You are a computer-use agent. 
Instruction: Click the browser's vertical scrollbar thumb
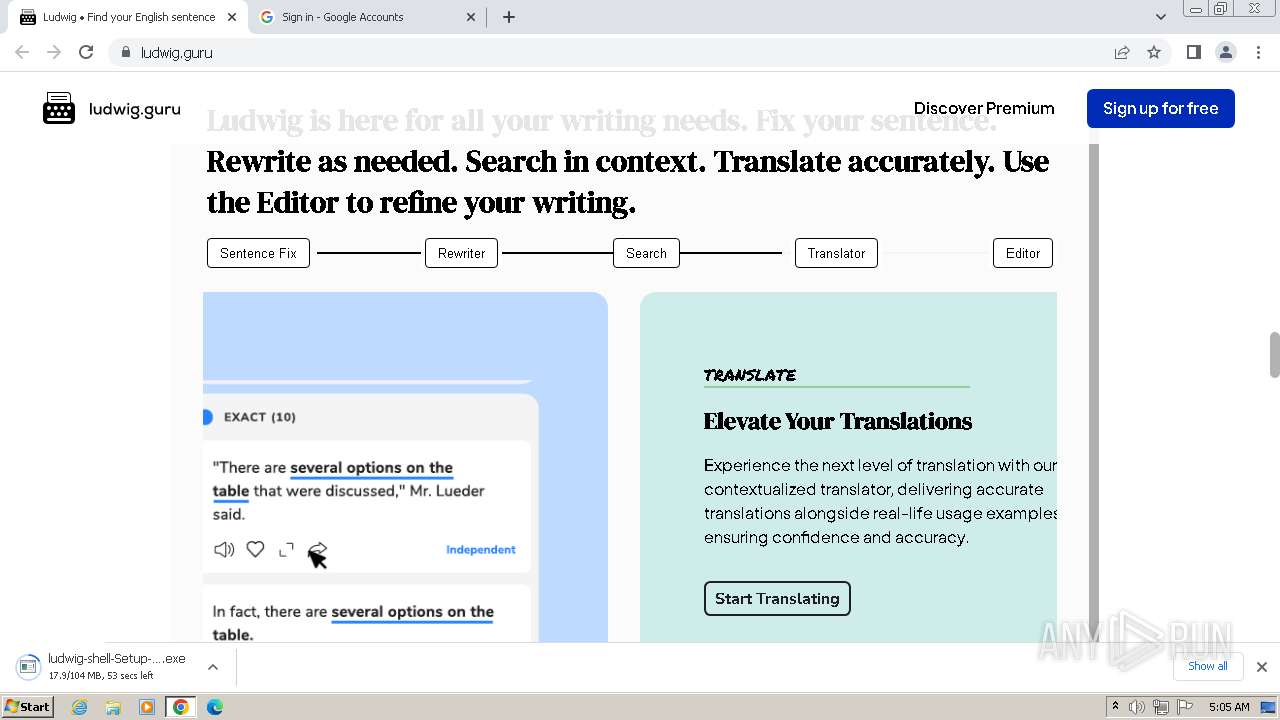pos(1274,355)
